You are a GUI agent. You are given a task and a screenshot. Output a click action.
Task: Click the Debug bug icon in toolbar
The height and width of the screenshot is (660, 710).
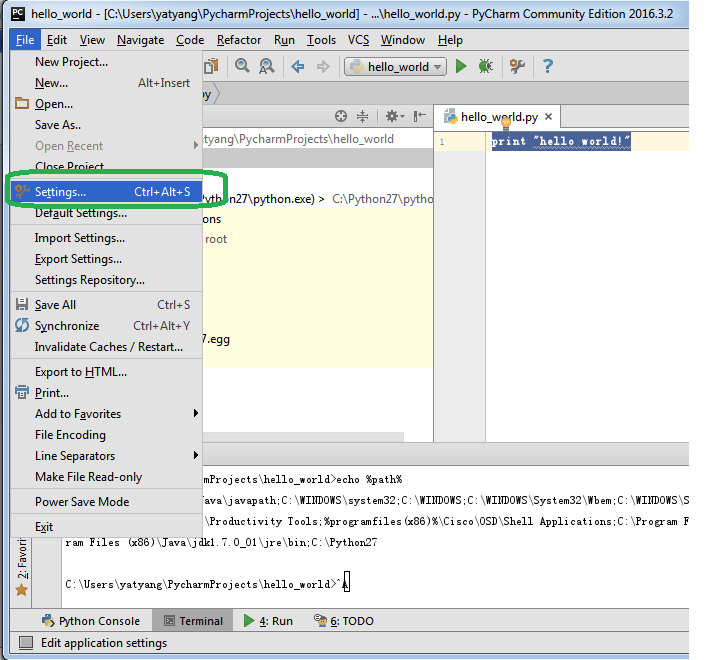(x=485, y=67)
